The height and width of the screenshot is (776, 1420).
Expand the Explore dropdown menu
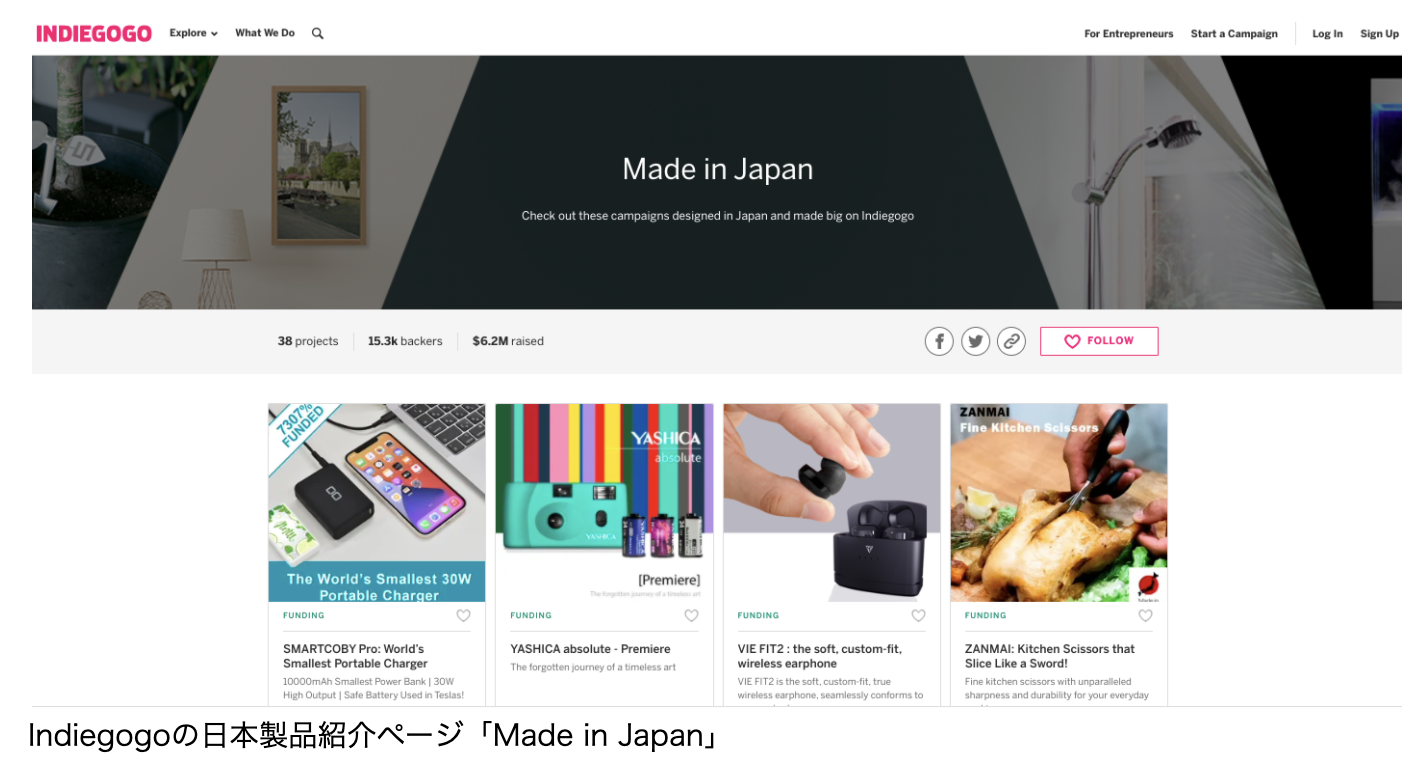coord(193,33)
